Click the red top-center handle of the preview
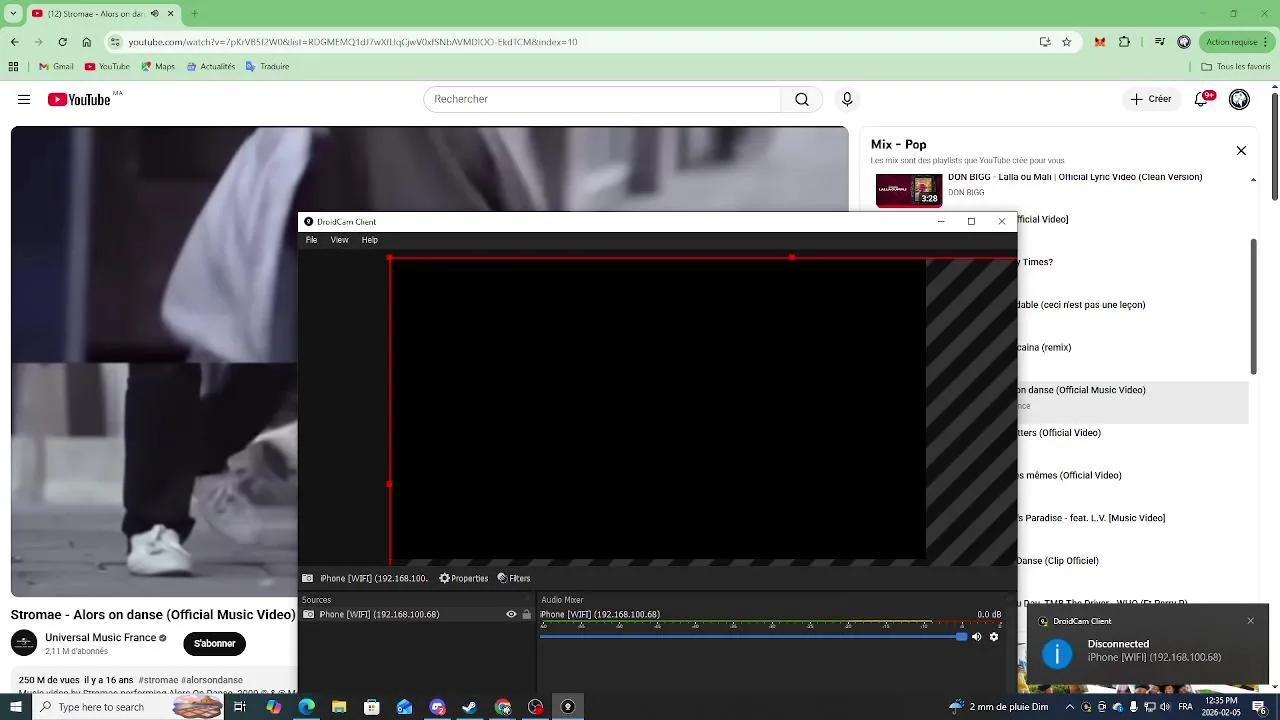 (792, 257)
